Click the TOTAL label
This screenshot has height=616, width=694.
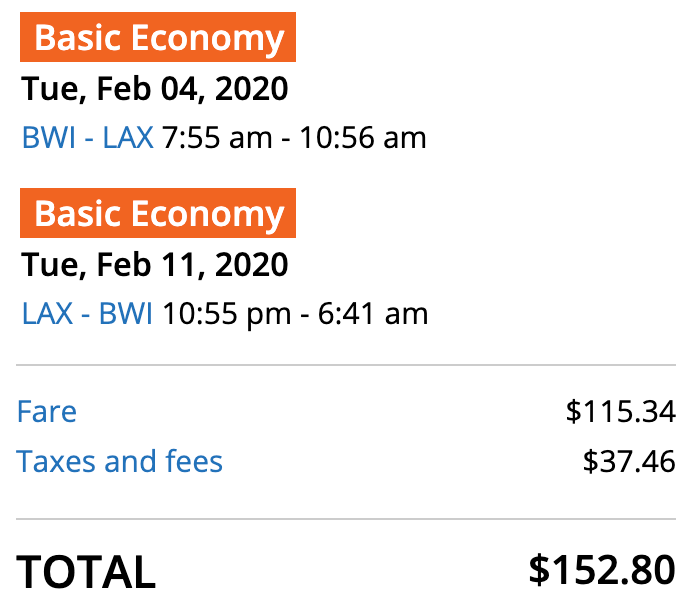[x=87, y=571]
